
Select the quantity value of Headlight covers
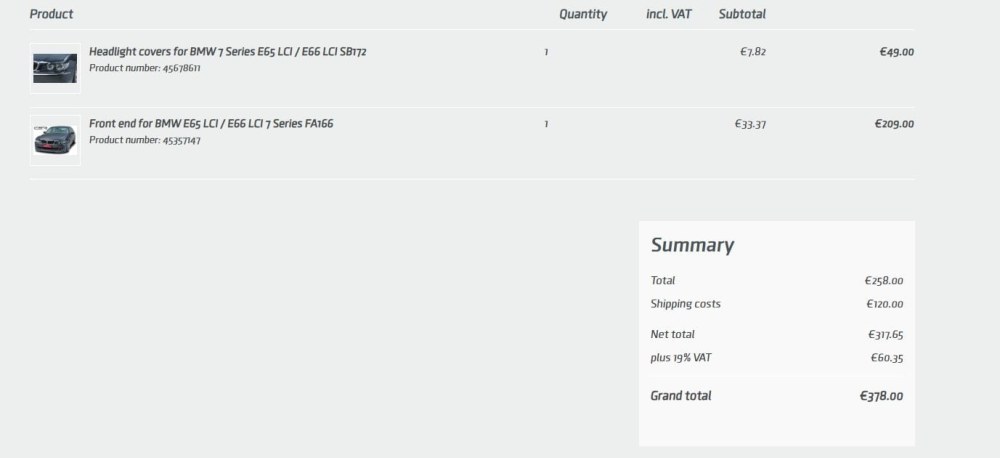coord(546,52)
